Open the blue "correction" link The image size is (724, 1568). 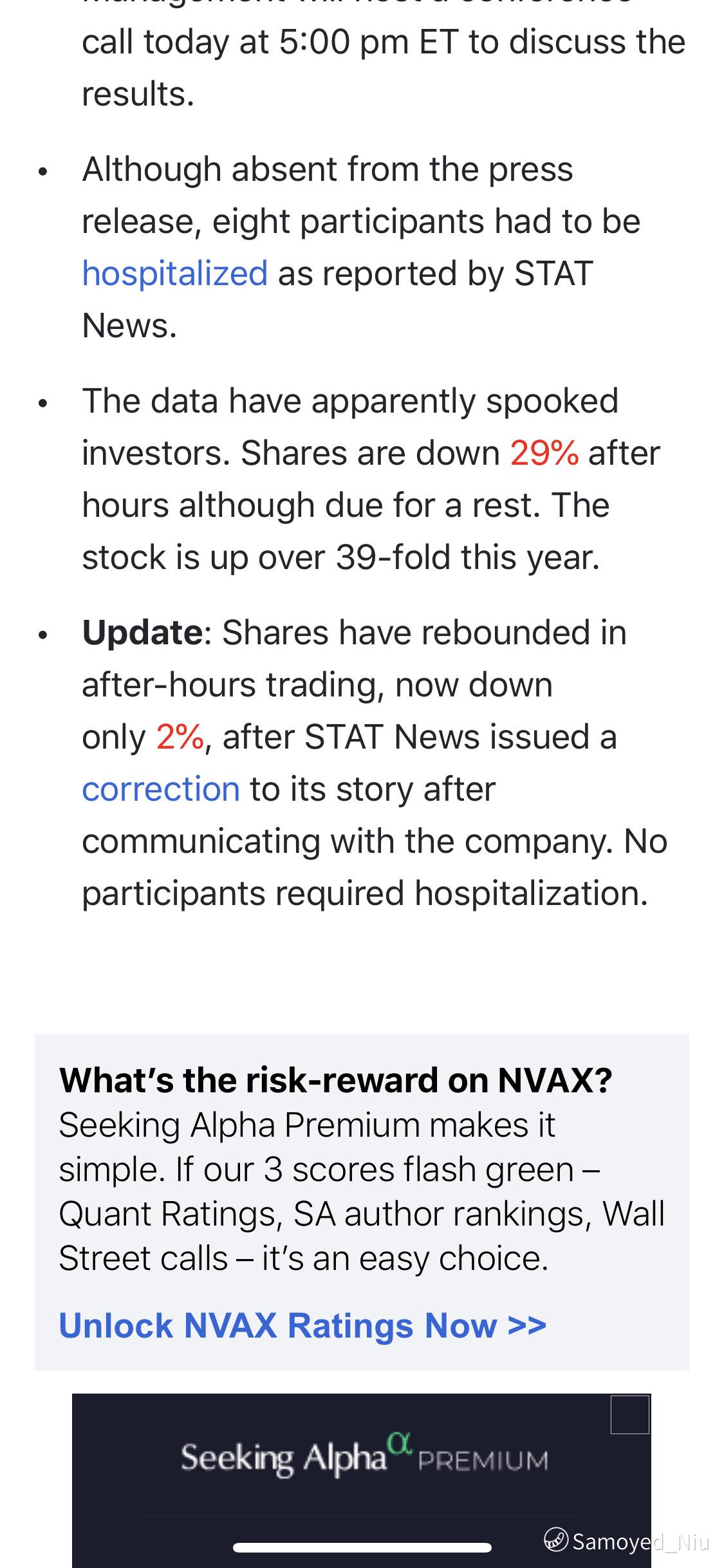pos(161,789)
